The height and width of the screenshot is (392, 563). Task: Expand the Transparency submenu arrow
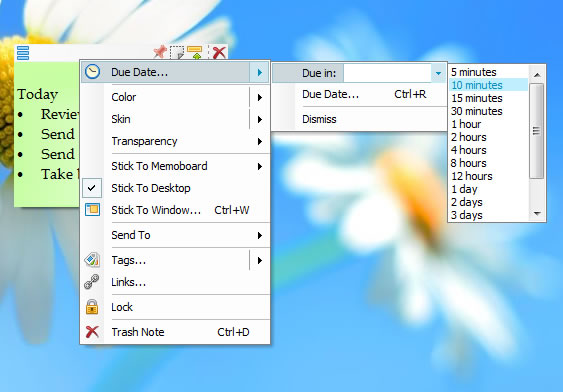(259, 141)
